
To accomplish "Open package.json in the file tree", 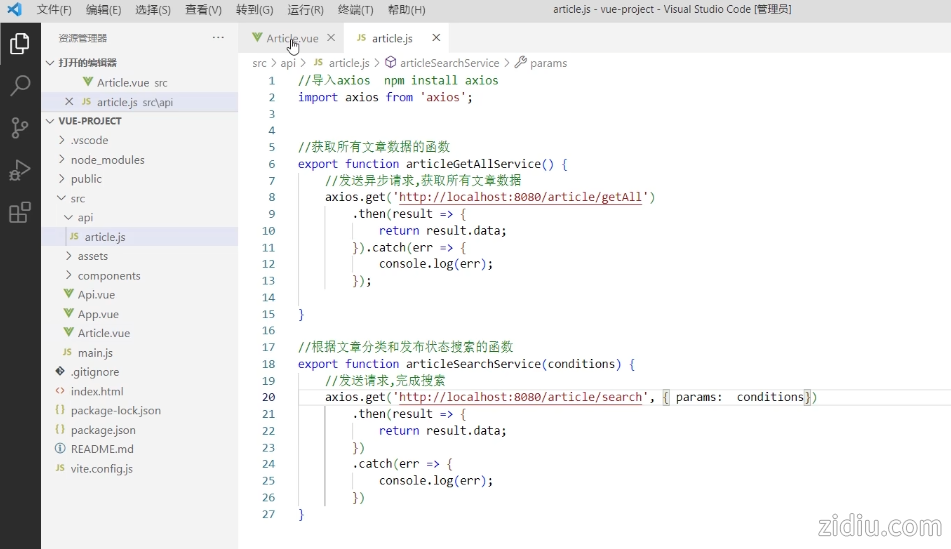I will [103, 430].
